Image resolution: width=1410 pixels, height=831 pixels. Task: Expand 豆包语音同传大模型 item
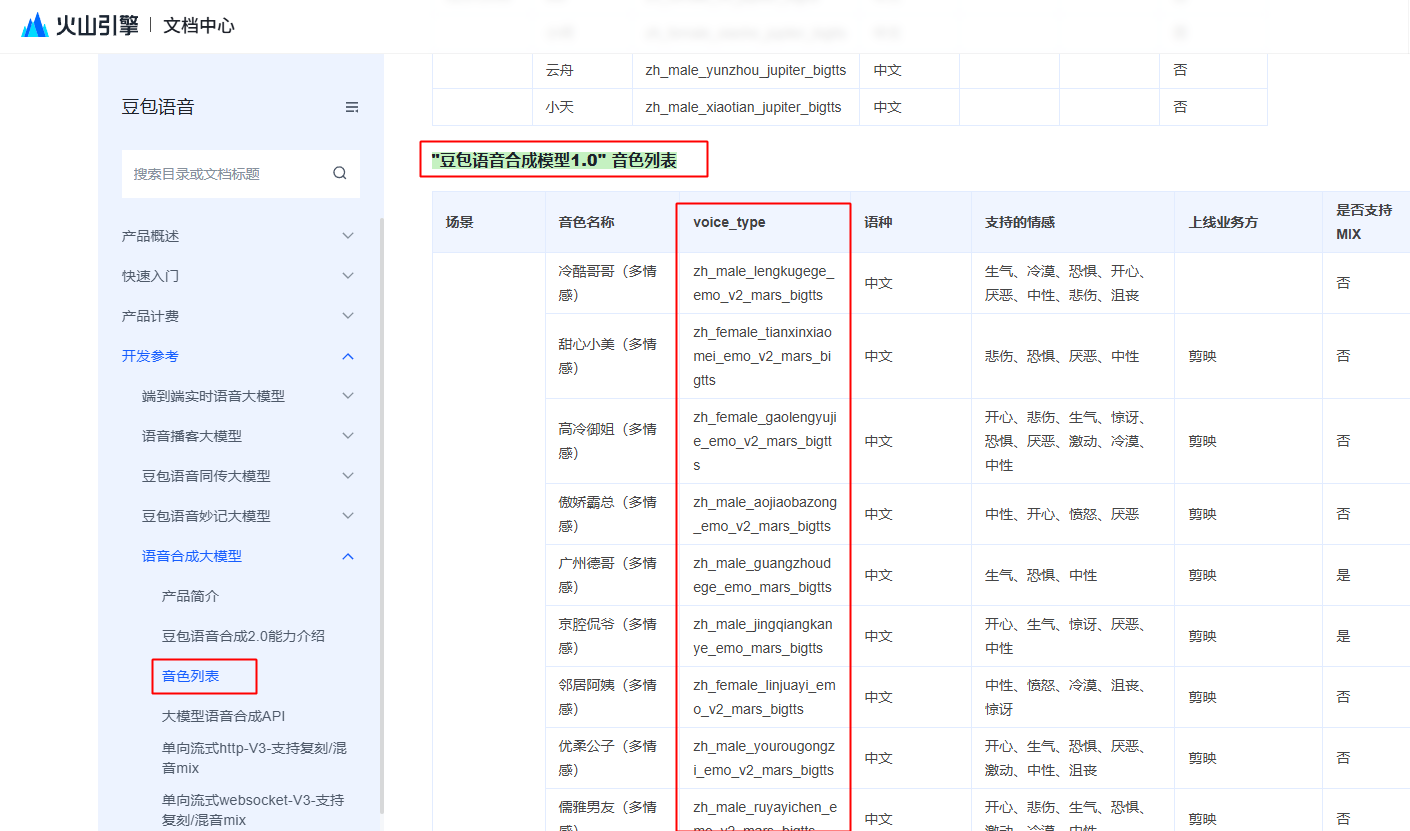[x=248, y=476]
